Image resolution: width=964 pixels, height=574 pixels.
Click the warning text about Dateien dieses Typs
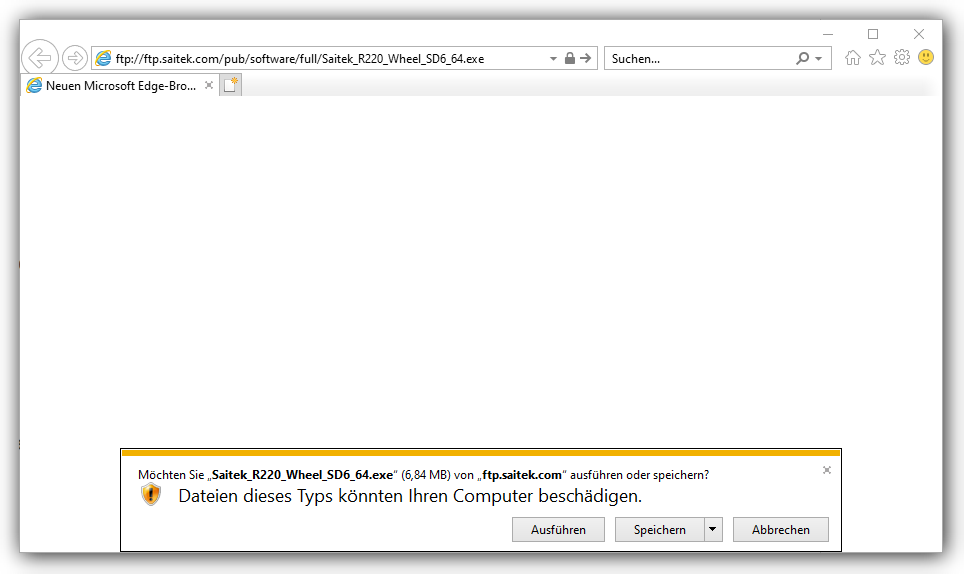click(x=410, y=496)
